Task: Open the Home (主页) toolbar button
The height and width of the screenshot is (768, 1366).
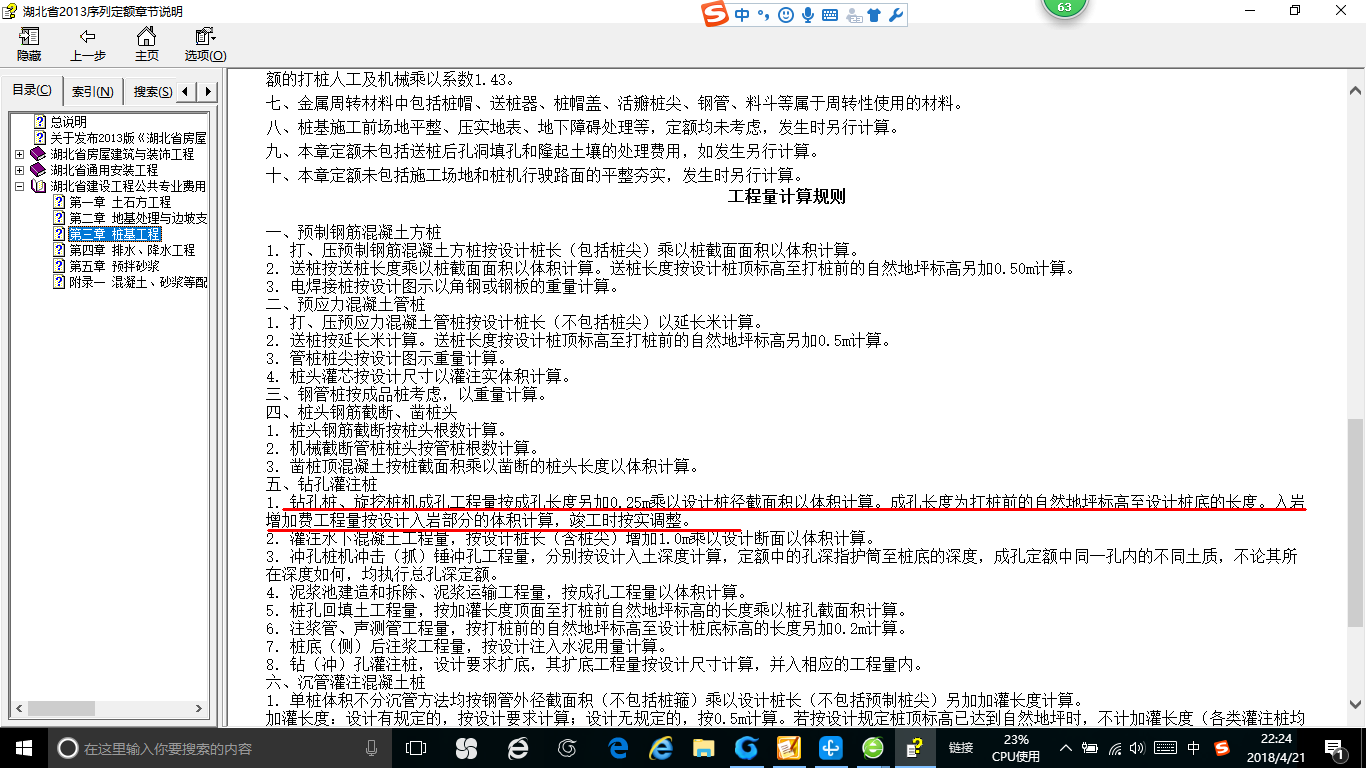Action: click(x=147, y=45)
